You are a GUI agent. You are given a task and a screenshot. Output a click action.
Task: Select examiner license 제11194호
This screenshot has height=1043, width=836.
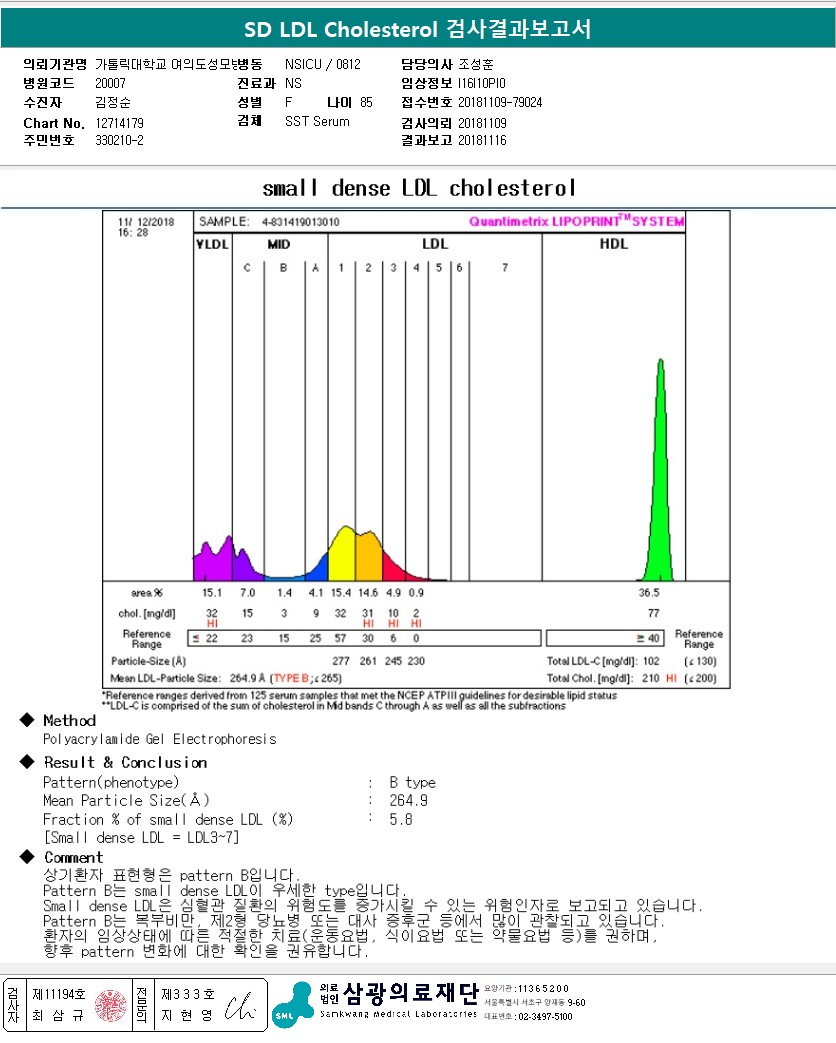tap(59, 994)
